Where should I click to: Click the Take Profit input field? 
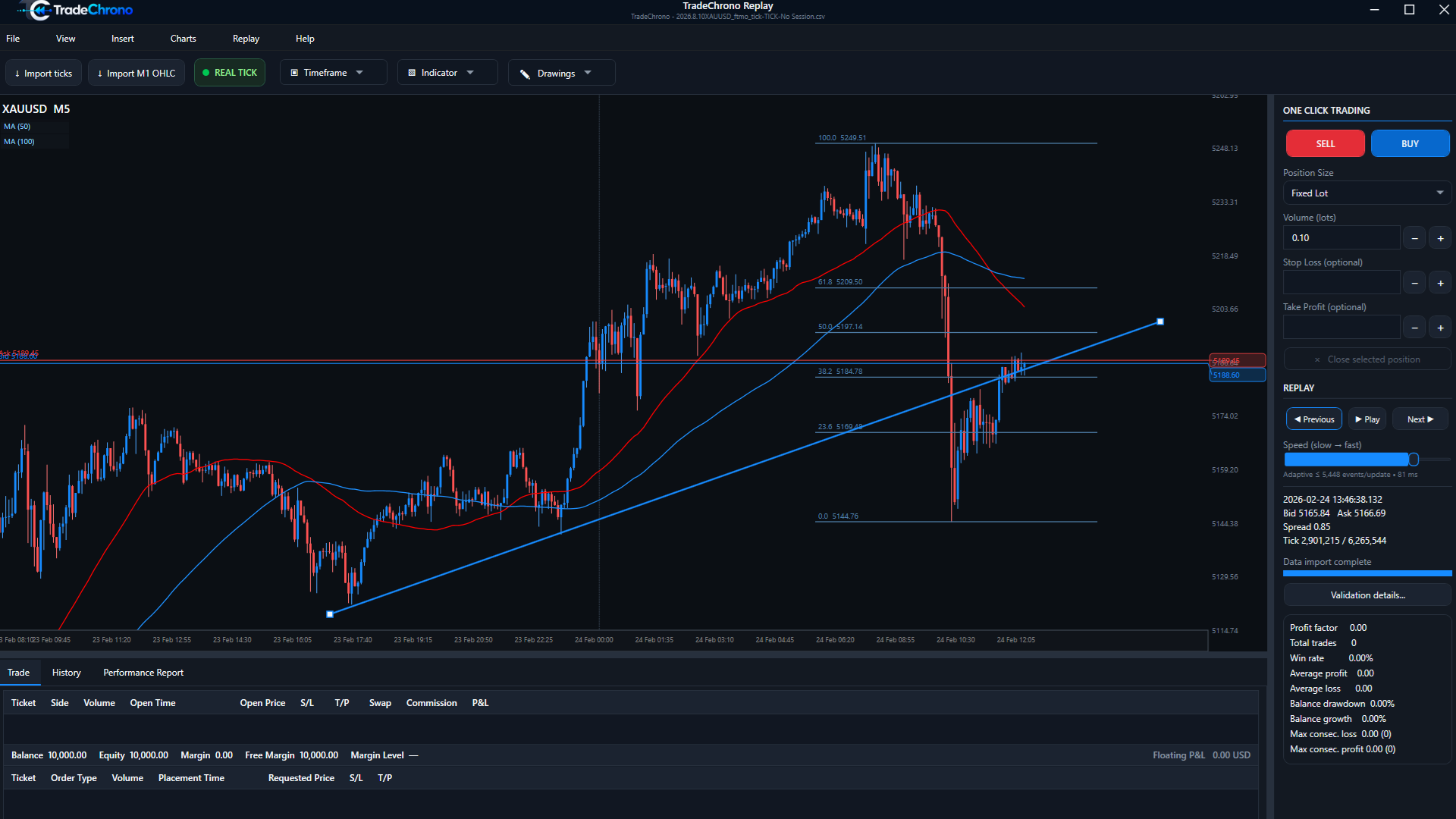tap(1341, 327)
